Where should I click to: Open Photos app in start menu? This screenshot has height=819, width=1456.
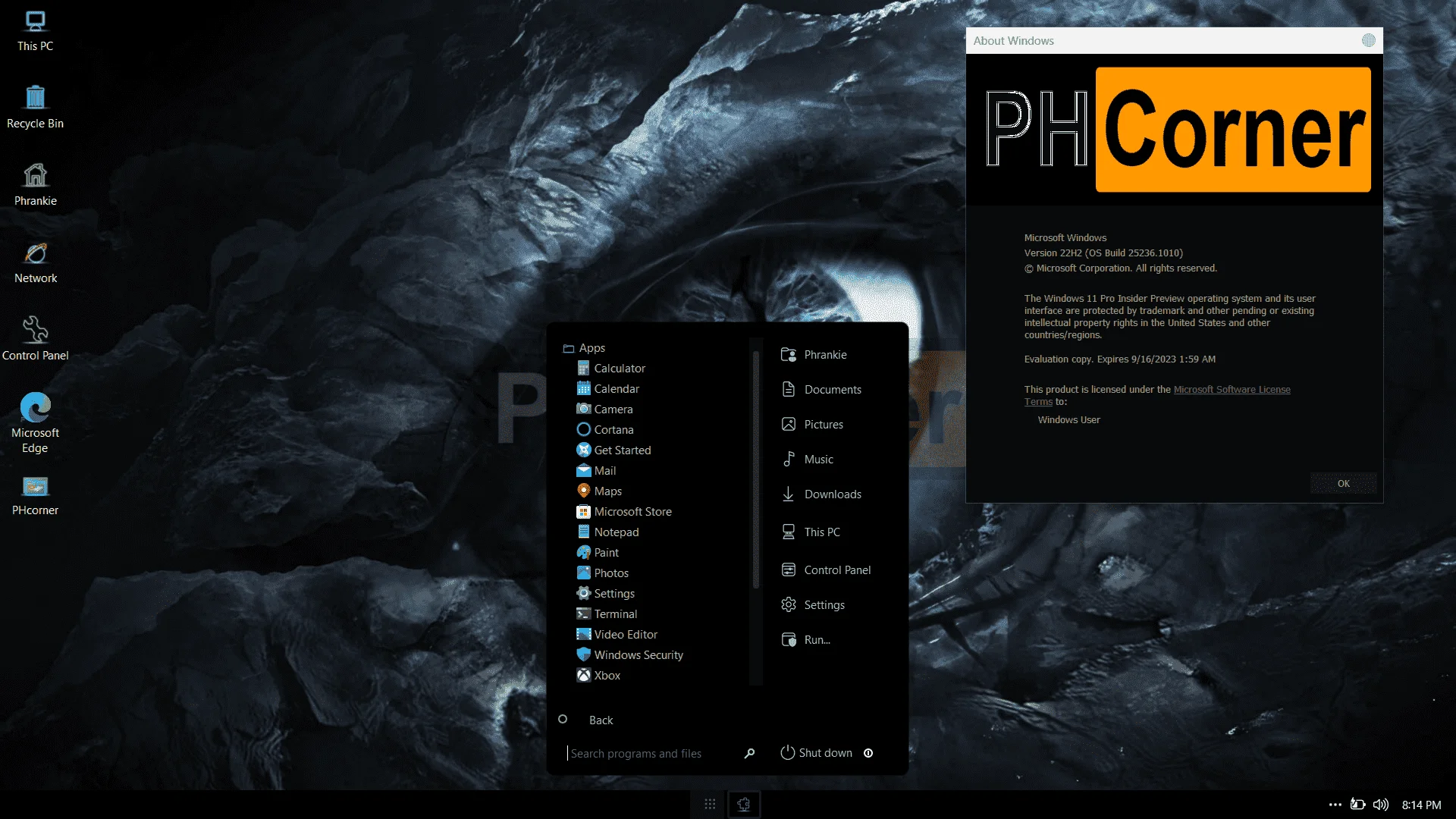coord(602,573)
